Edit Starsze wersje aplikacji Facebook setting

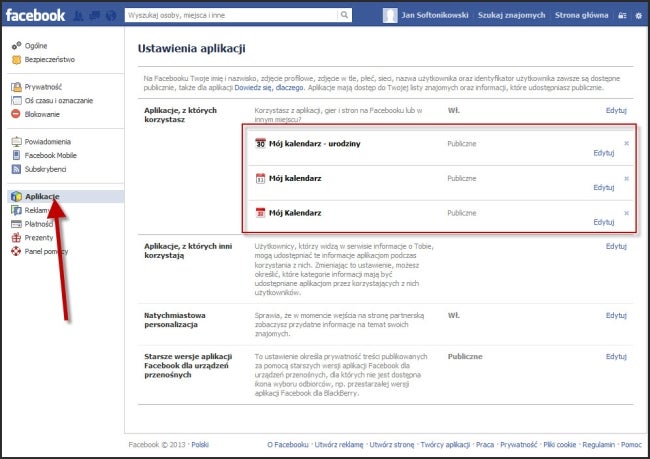coord(616,357)
